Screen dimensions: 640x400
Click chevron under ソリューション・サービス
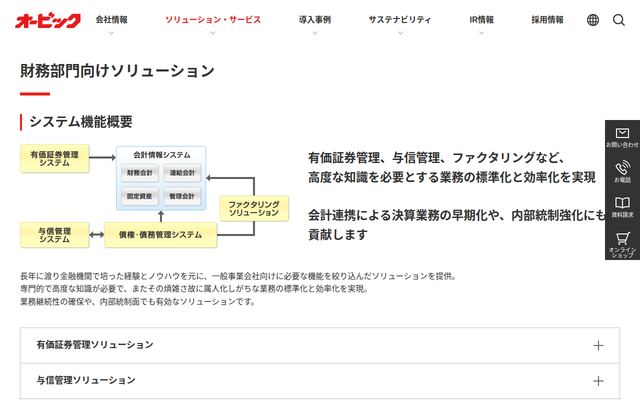point(213,33)
